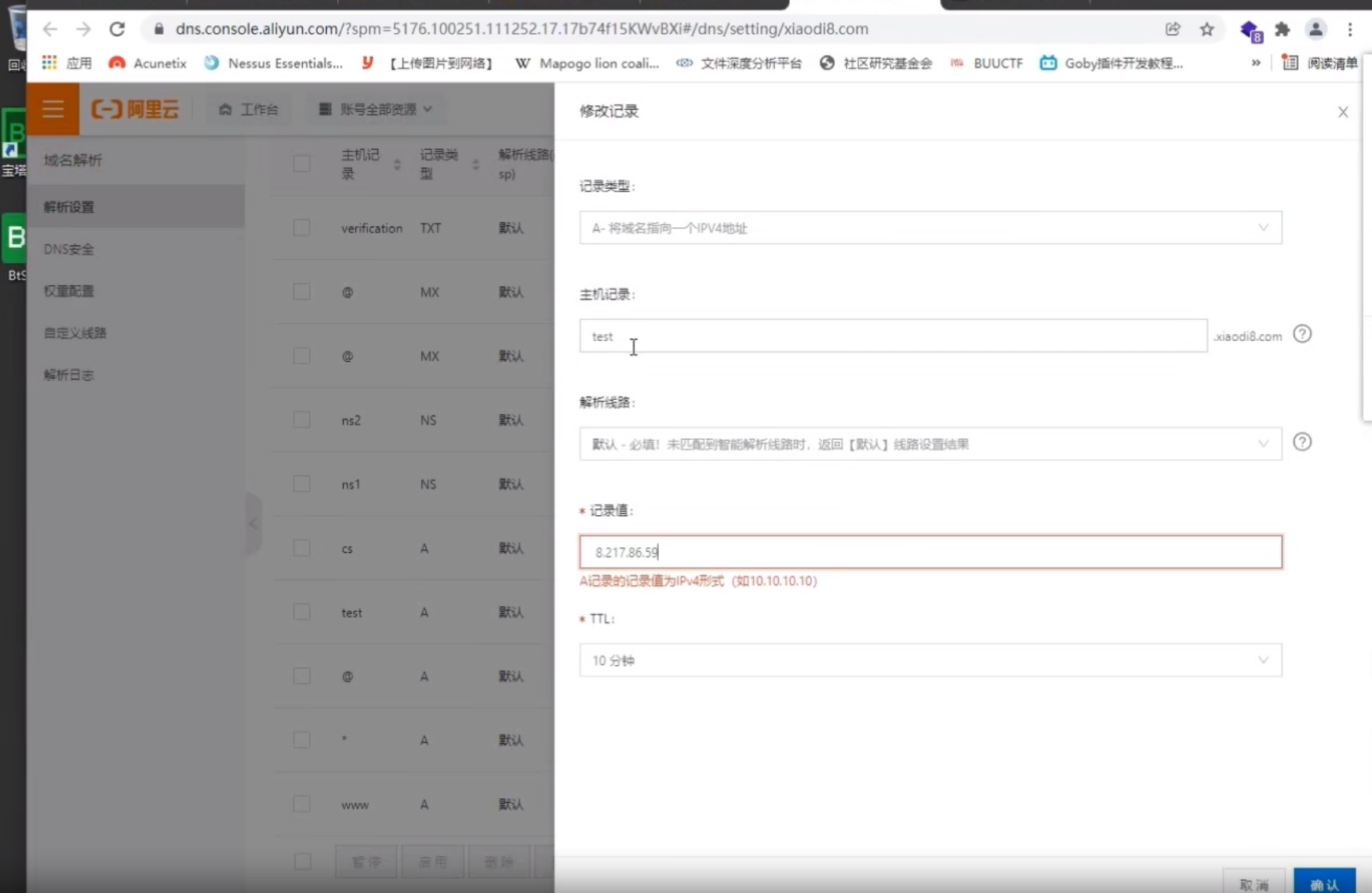Open help icon next to 主机记录
Image resolution: width=1372 pixels, height=893 pixels.
[x=1302, y=334]
